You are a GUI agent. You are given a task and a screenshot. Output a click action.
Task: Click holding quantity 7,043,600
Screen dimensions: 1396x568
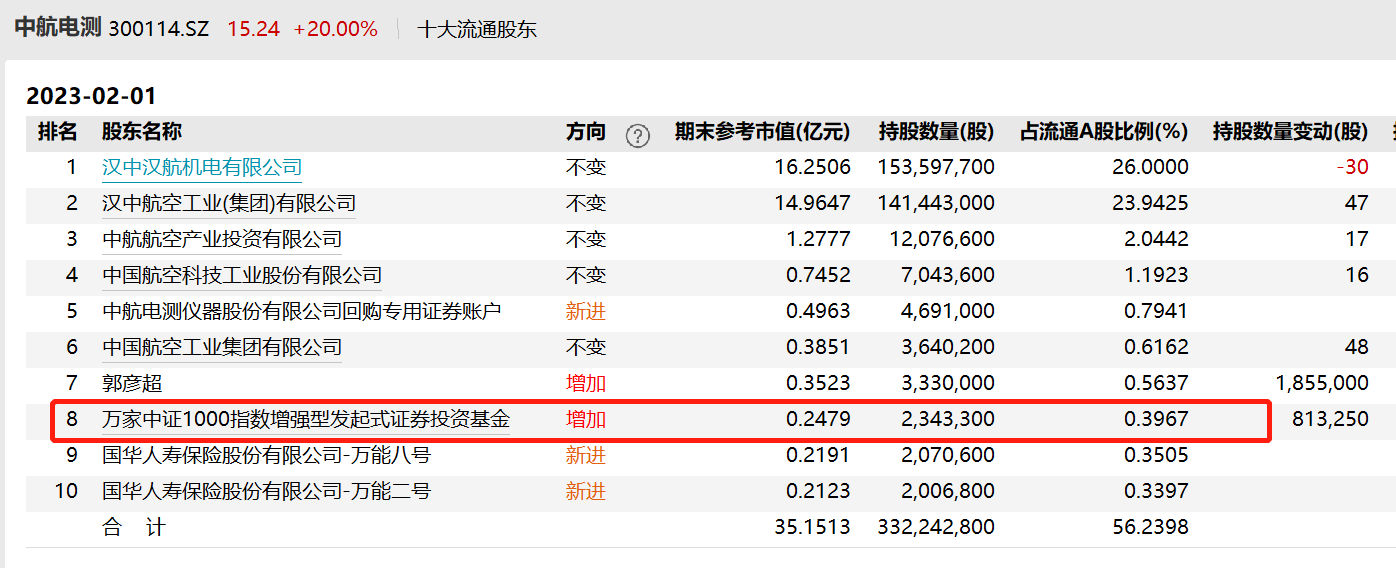pyautogui.click(x=948, y=275)
